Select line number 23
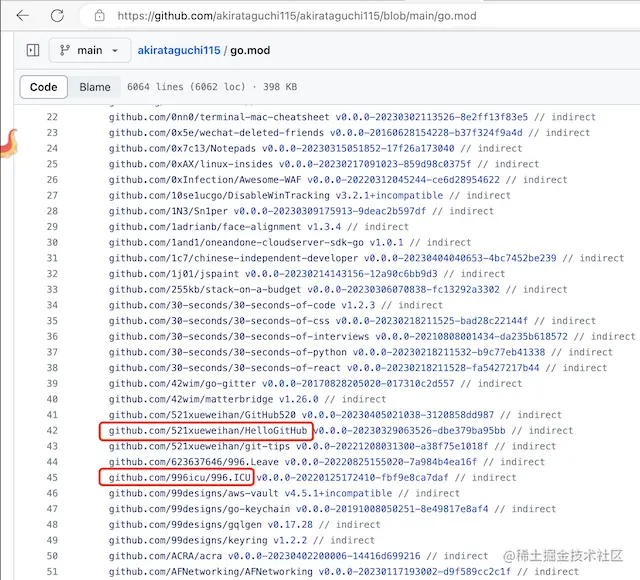Screen dimensions: 640x580 (x=52, y=133)
